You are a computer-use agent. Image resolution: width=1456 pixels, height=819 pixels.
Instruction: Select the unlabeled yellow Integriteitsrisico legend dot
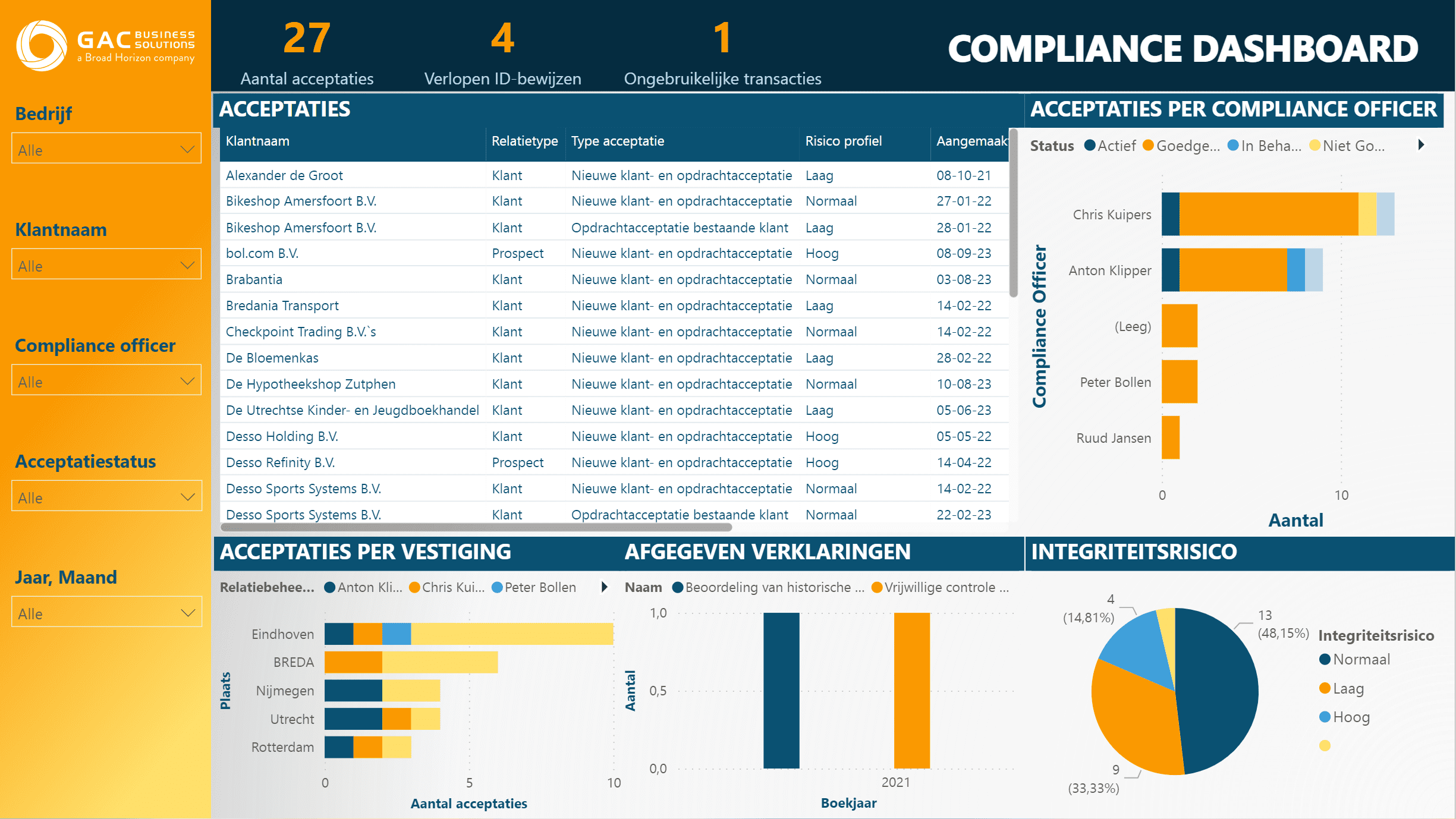[1325, 745]
